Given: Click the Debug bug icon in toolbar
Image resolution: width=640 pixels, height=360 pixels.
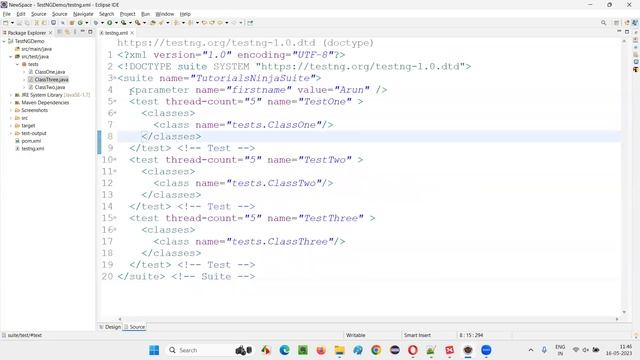Looking at the screenshot, I should pos(96,23).
